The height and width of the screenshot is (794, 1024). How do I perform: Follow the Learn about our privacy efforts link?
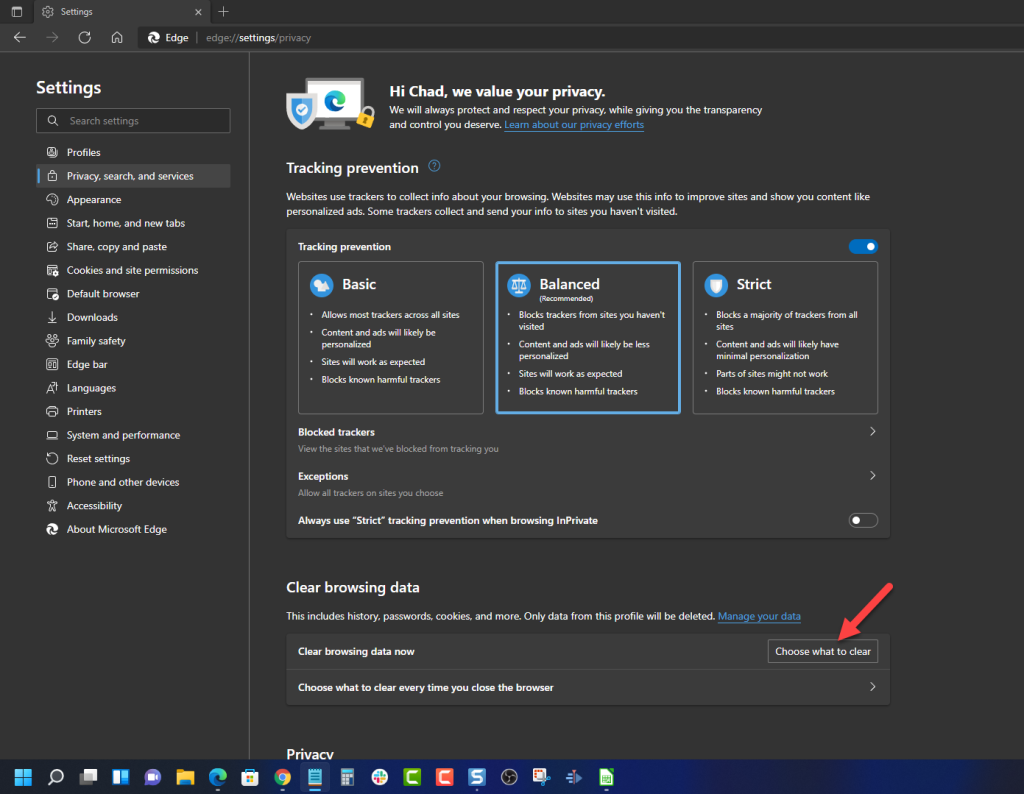[574, 125]
